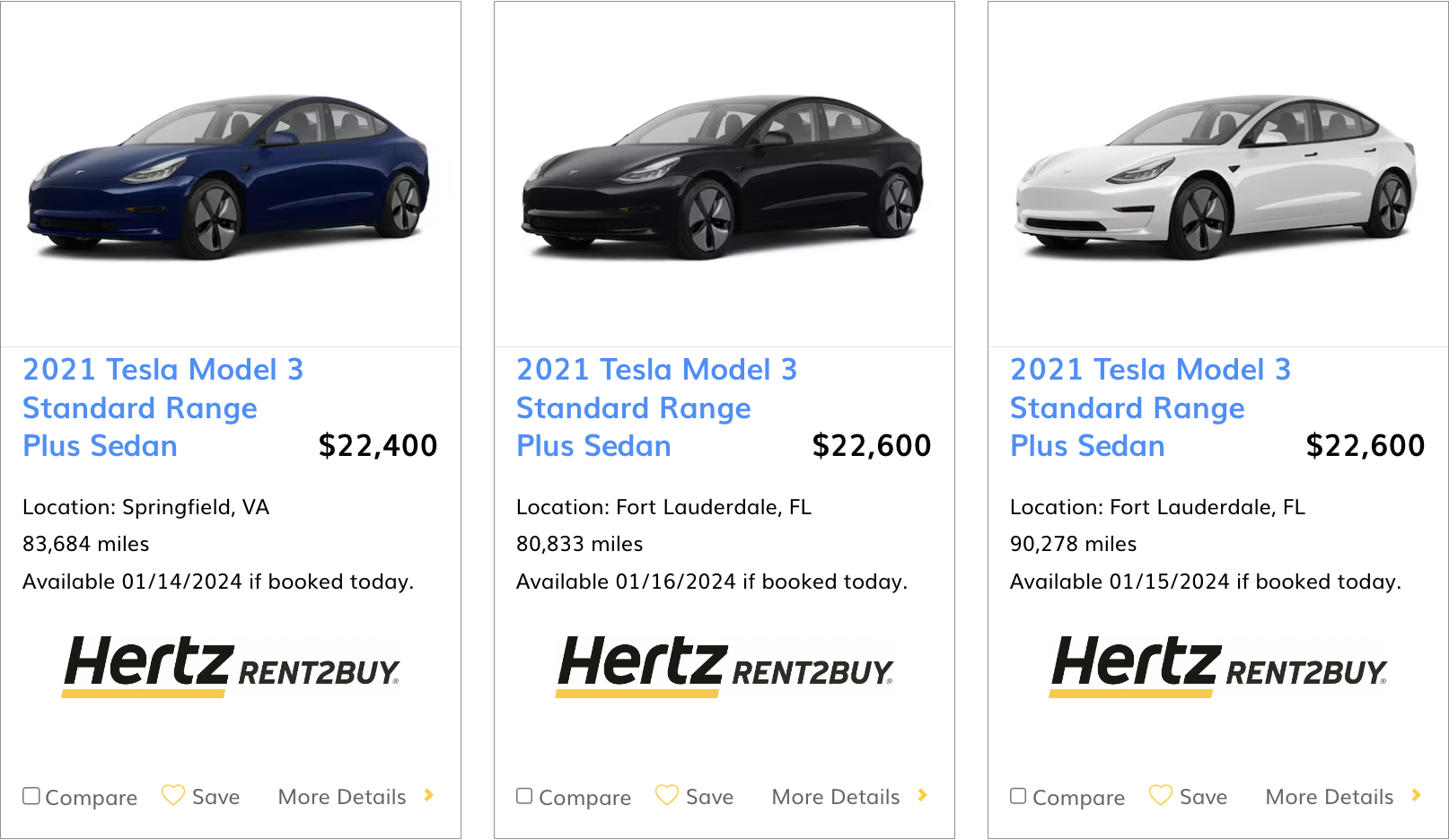
Task: Click the yellow arrow on the 80,833 miles listing
Action: tap(923, 795)
